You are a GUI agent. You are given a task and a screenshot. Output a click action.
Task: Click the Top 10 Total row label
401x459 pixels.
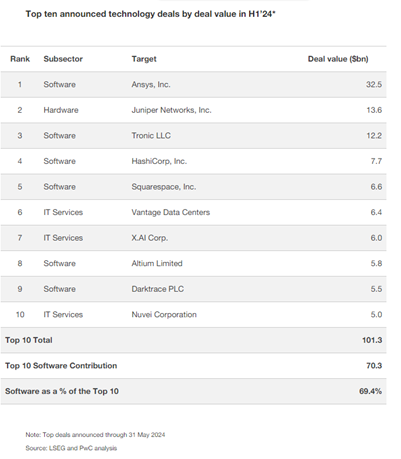pyautogui.click(x=29, y=340)
